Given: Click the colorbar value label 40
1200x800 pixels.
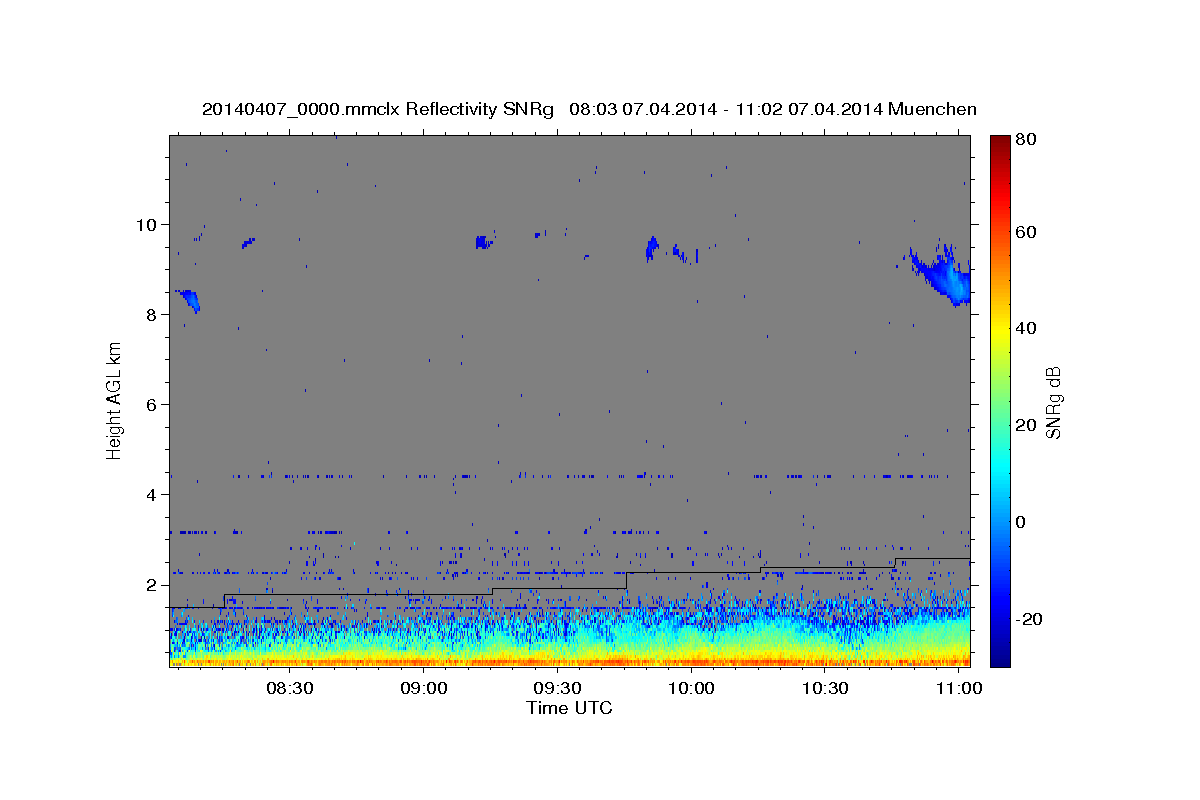Looking at the screenshot, I should (1025, 328).
